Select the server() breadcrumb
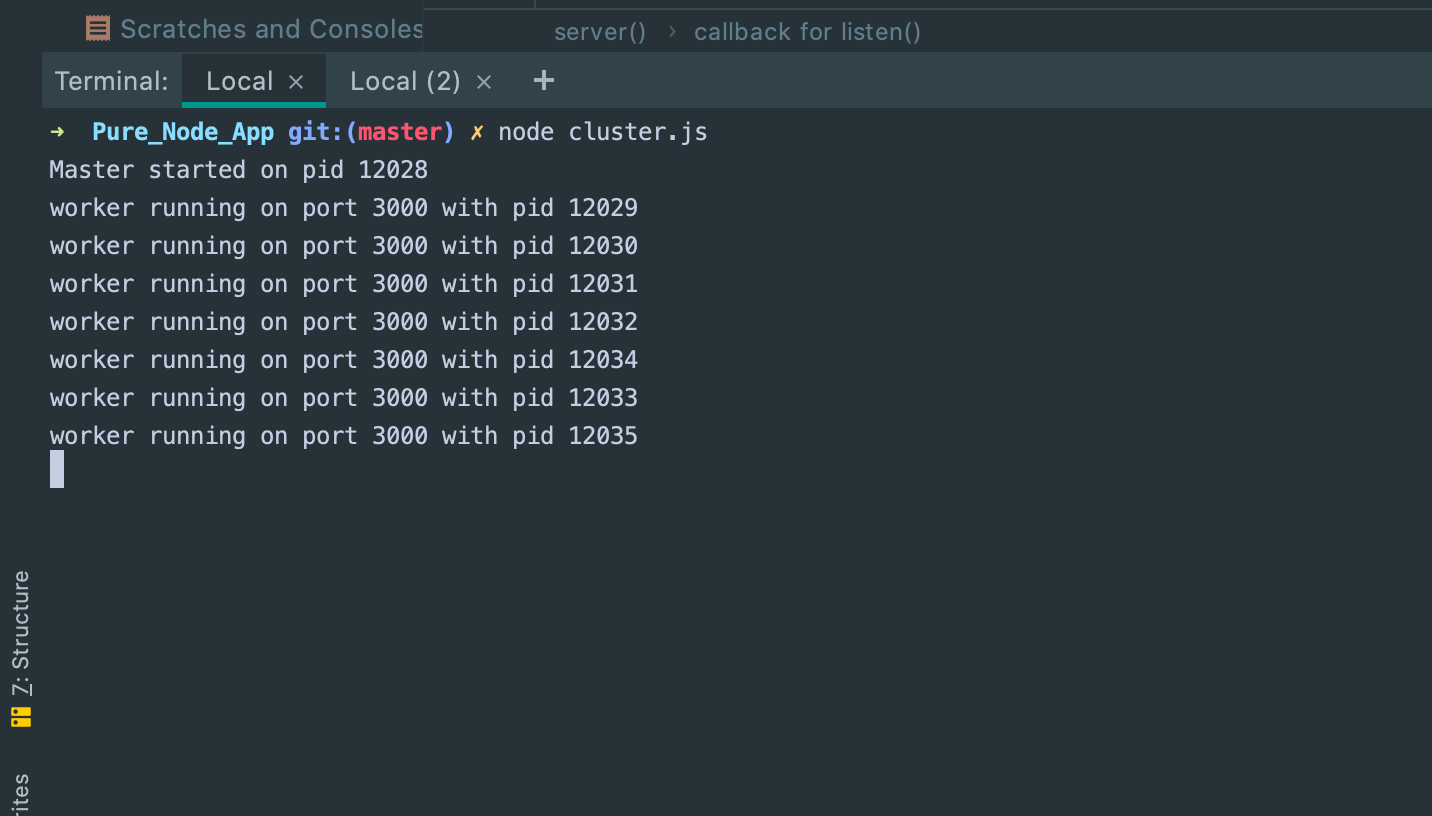Image resolution: width=1432 pixels, height=816 pixels. (x=600, y=32)
